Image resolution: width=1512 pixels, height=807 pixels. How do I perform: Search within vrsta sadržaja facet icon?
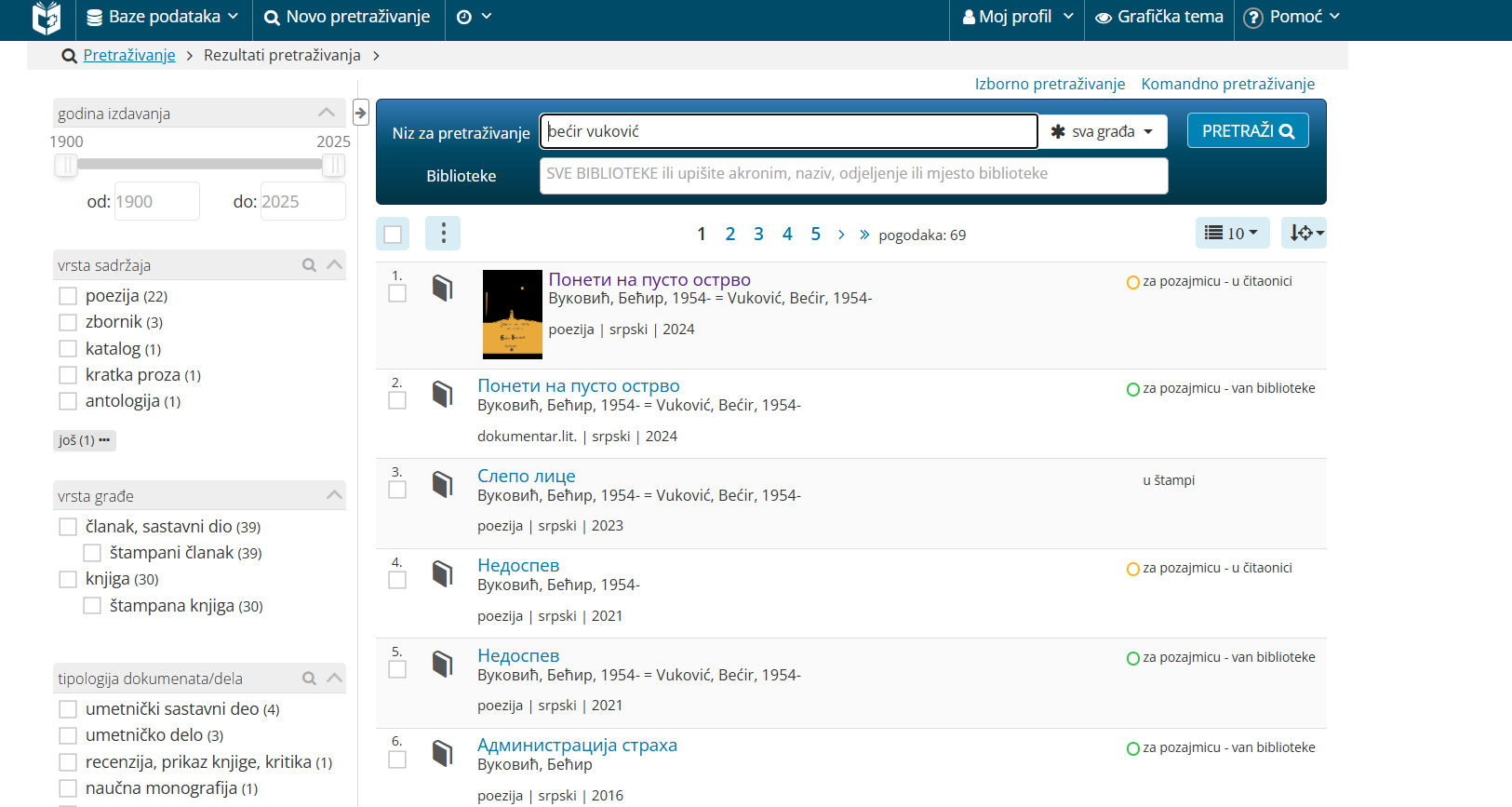pyautogui.click(x=309, y=265)
